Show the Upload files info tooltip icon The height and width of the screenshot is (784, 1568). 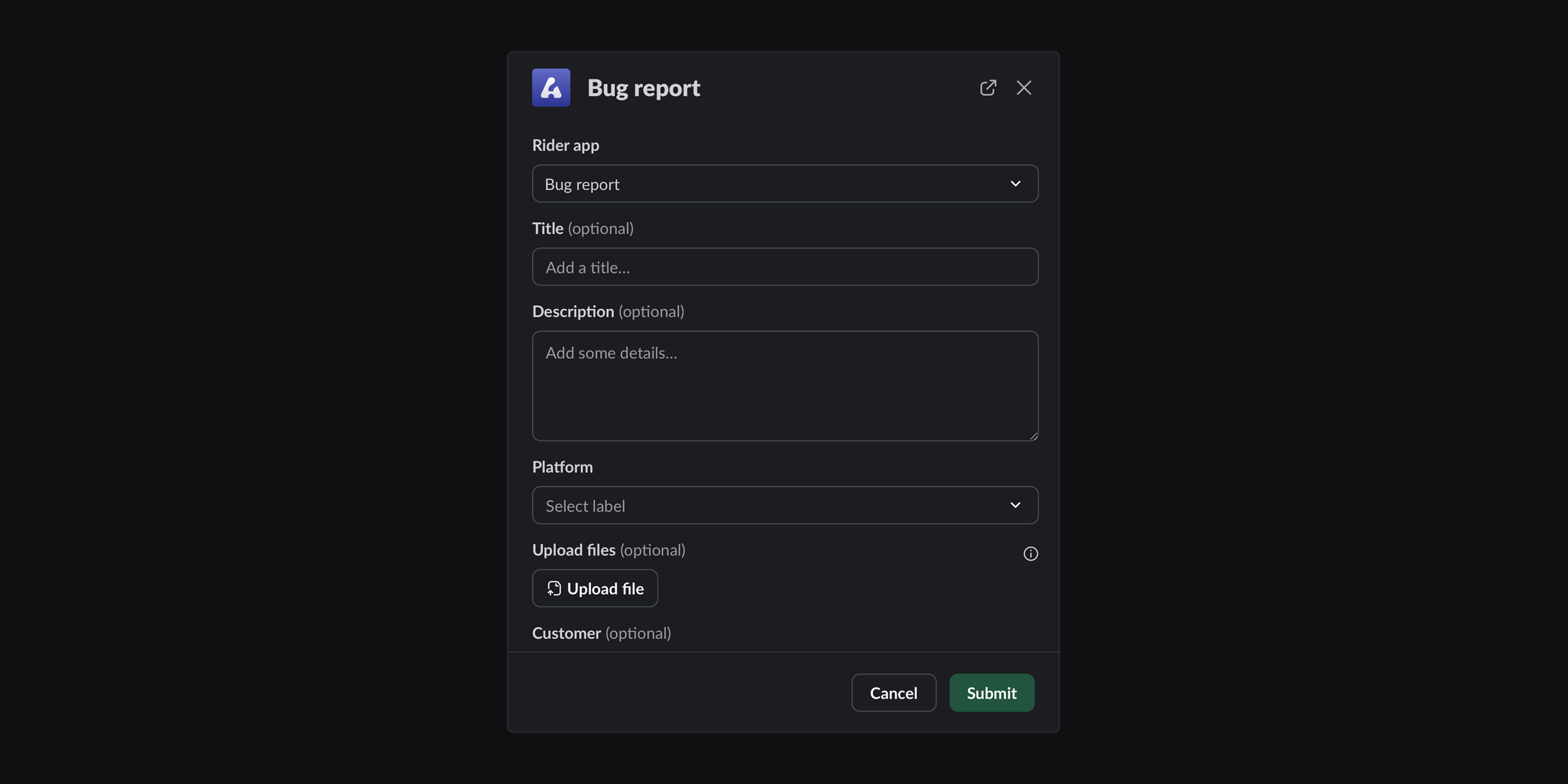click(1030, 554)
